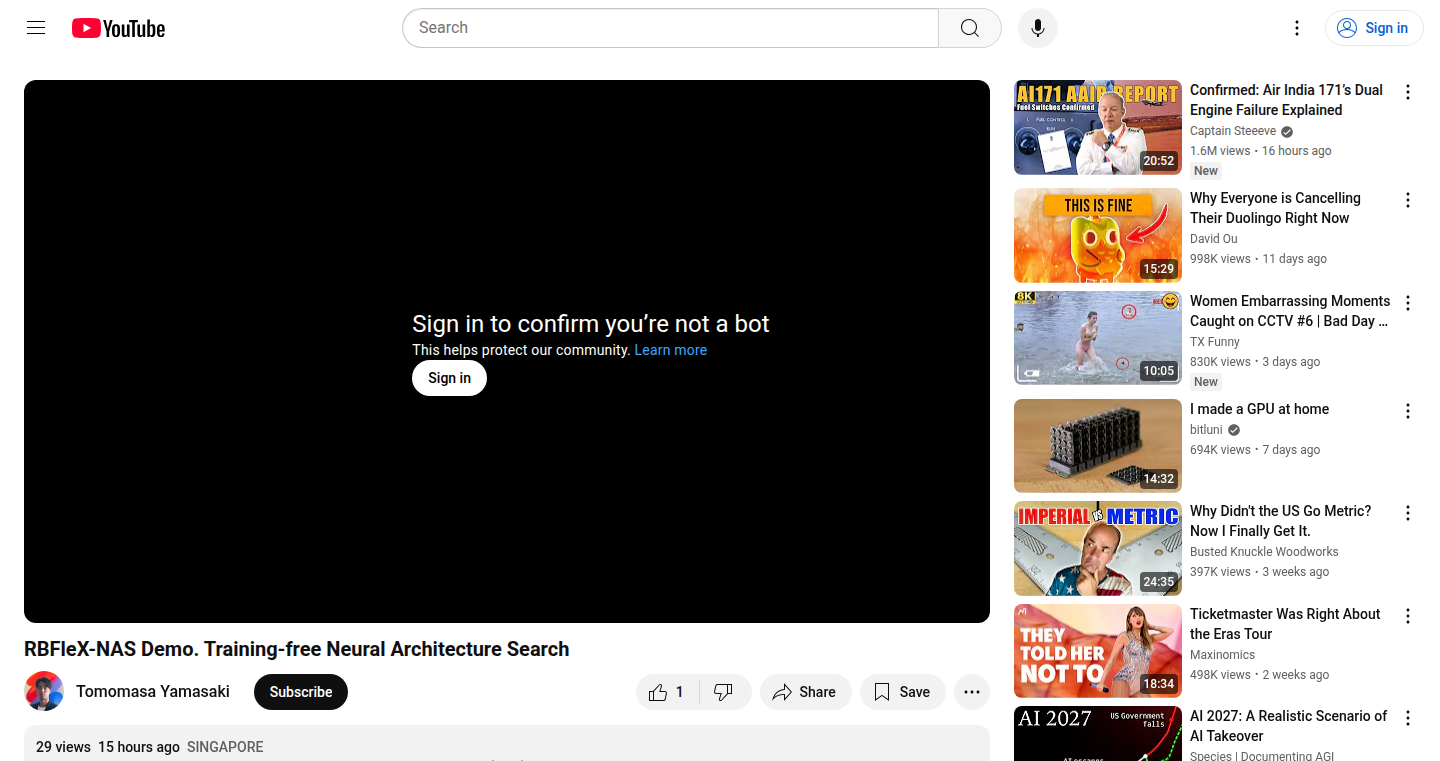Image resolution: width=1440 pixels, height=761 pixels.
Task: Open title 'Why Everyone is Cancelling Their Duolingo'
Action: [1275, 208]
